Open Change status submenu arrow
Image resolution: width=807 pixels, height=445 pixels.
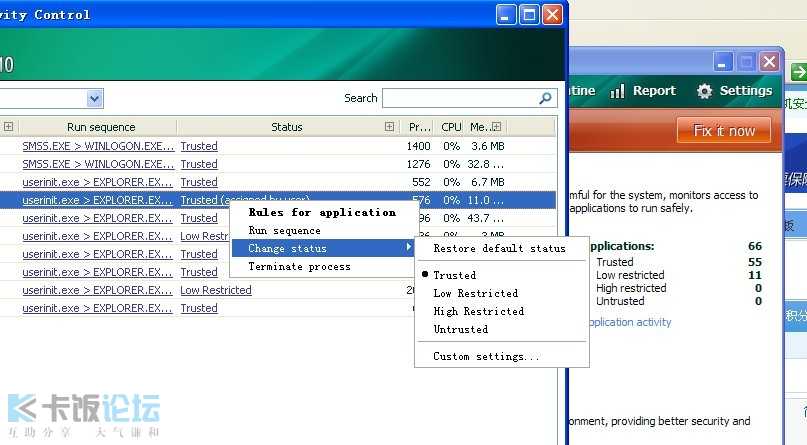[408, 247]
